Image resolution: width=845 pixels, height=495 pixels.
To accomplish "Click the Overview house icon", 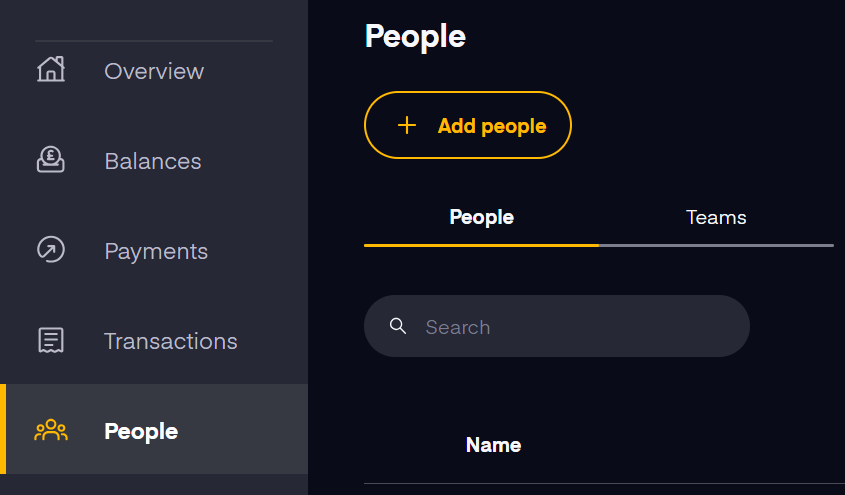I will click(x=51, y=69).
